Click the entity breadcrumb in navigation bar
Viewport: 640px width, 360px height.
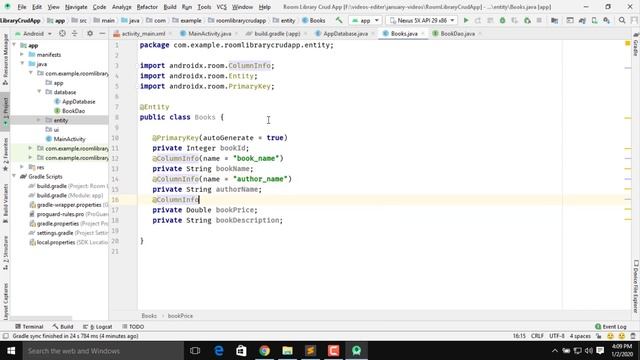point(284,20)
